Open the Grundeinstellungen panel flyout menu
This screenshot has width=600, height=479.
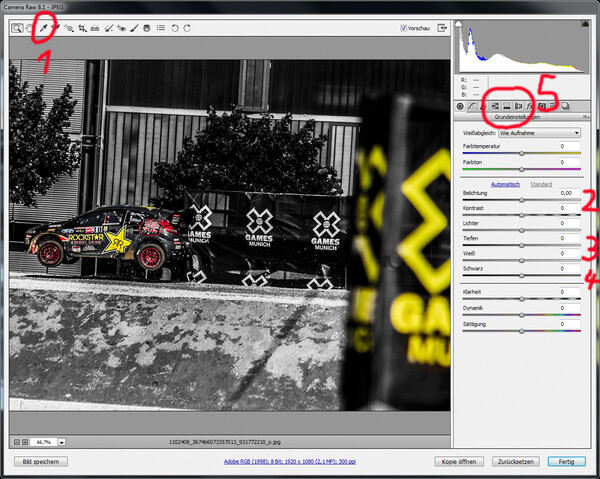[585, 117]
